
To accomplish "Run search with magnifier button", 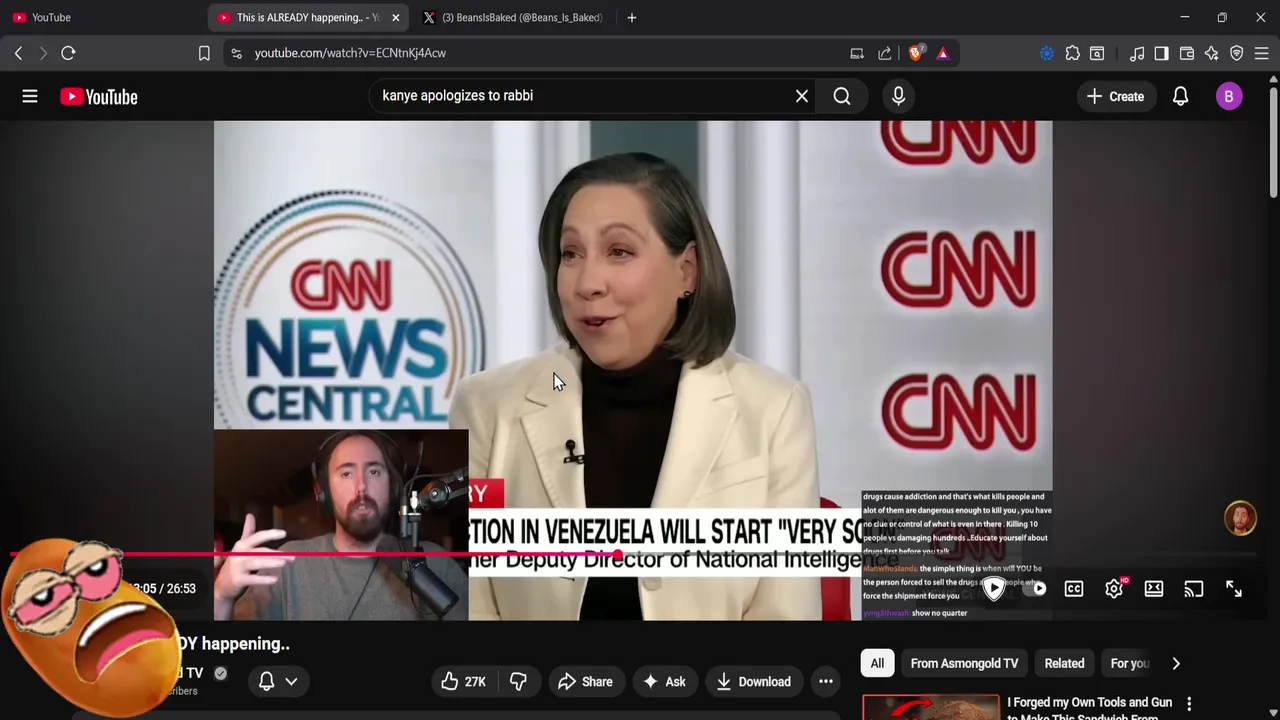I will coord(842,96).
